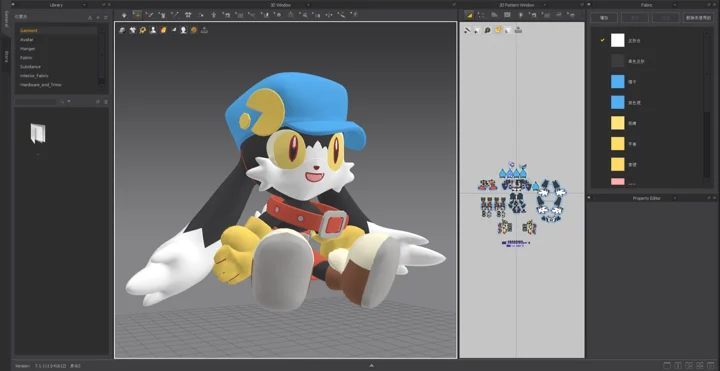Viewport: 720px width, 371px height.
Task: Click the Simulate arrow icon in 3D toolbar
Action: [124, 15]
